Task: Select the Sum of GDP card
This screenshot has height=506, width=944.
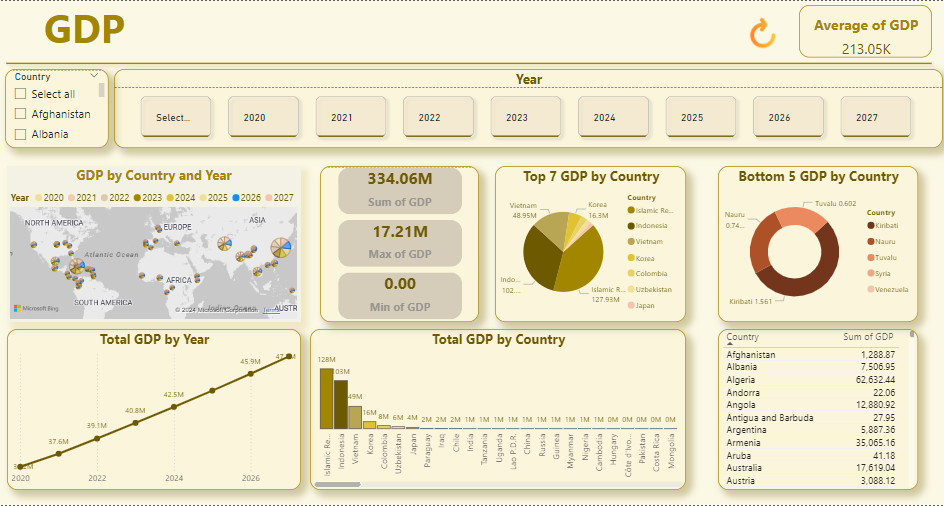Action: coord(400,190)
